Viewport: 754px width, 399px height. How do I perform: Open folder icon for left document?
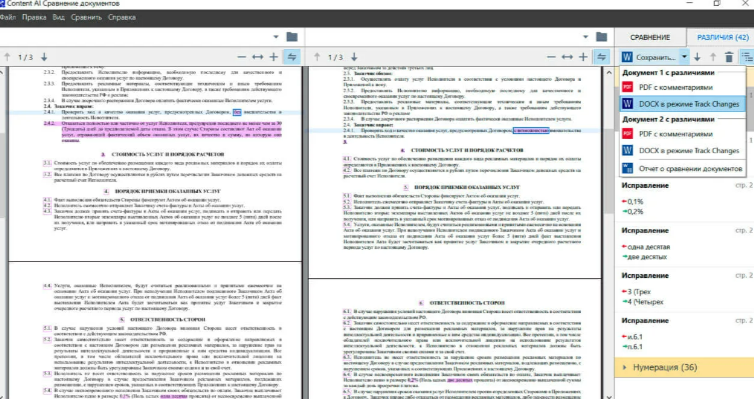pos(292,37)
